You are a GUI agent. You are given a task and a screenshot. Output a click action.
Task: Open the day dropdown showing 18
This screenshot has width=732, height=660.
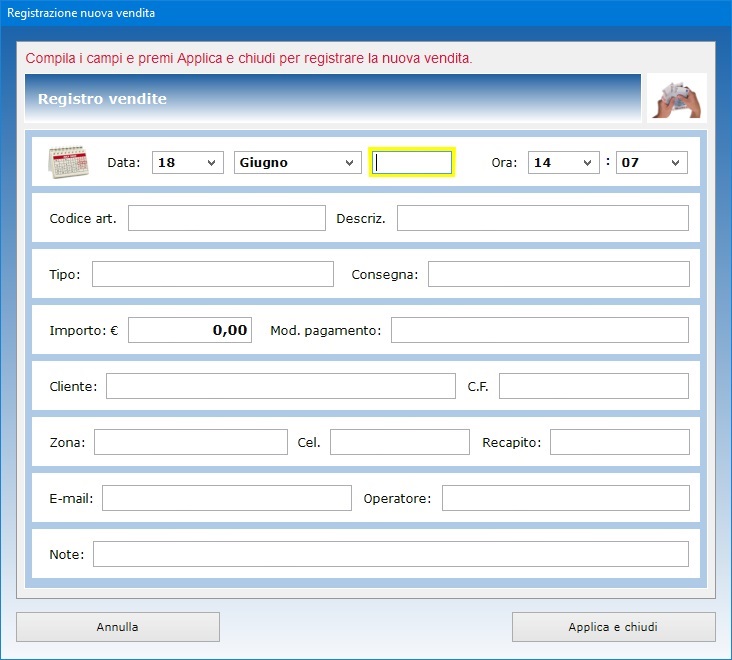pyautogui.click(x=188, y=162)
